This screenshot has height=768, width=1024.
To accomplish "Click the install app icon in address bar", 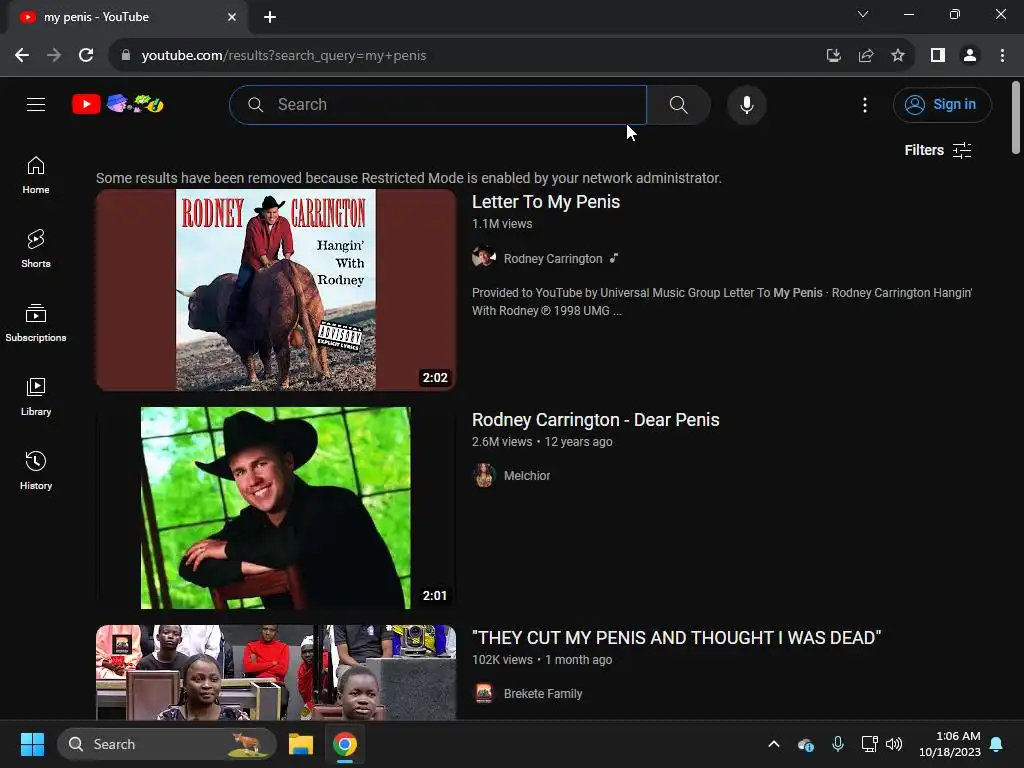I will [x=833, y=56].
